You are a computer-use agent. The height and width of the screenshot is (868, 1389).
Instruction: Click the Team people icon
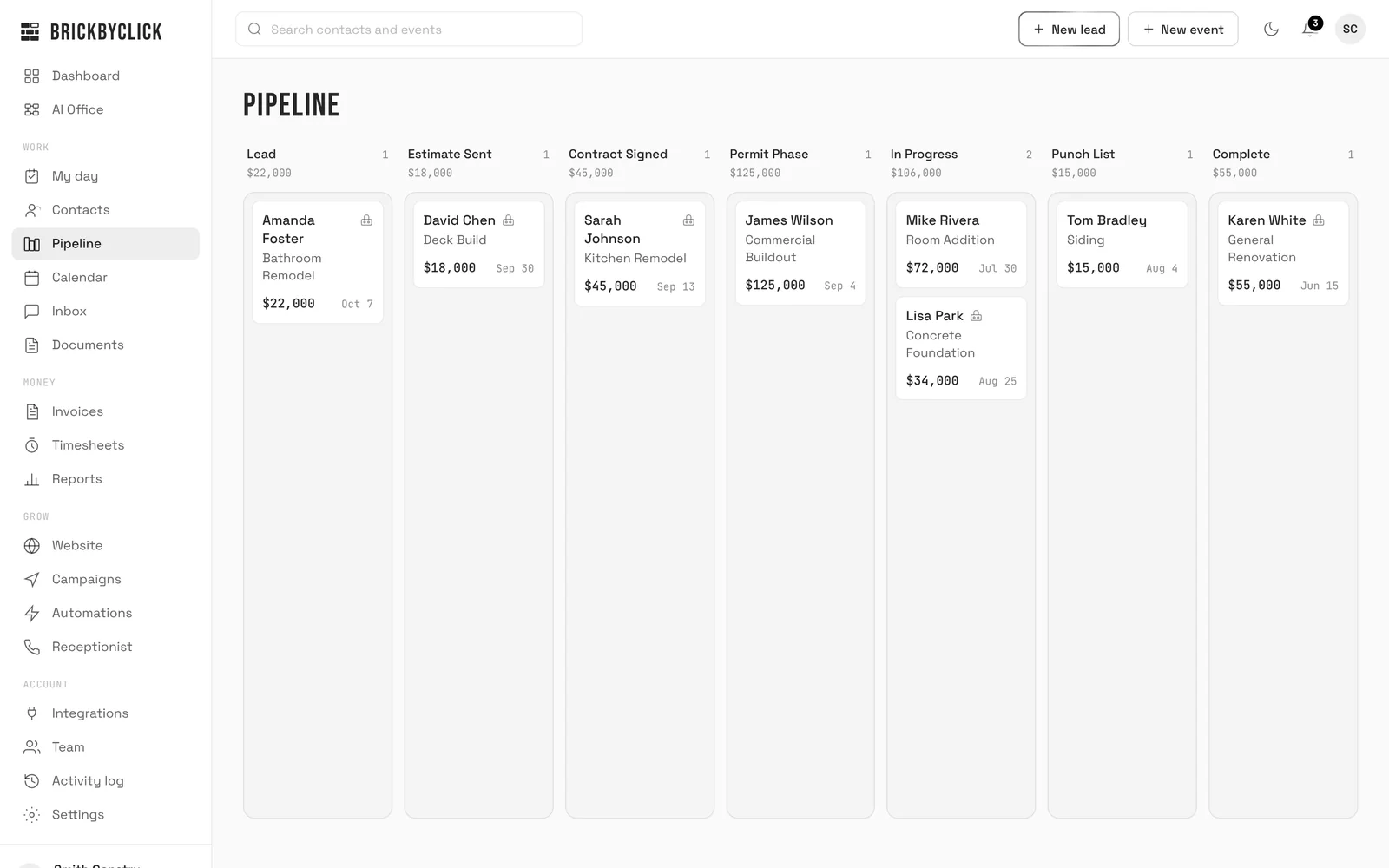pos(32,747)
